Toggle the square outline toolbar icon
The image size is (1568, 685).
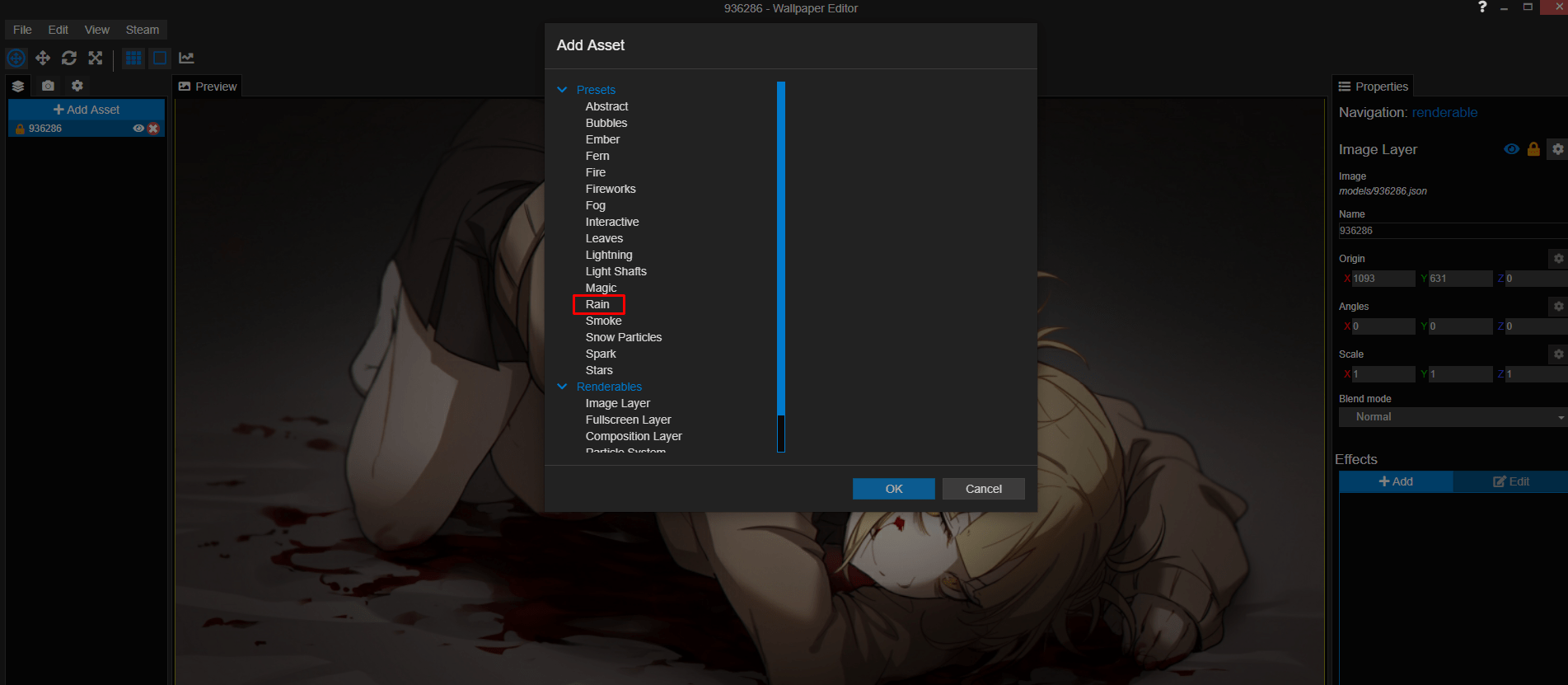(160, 58)
